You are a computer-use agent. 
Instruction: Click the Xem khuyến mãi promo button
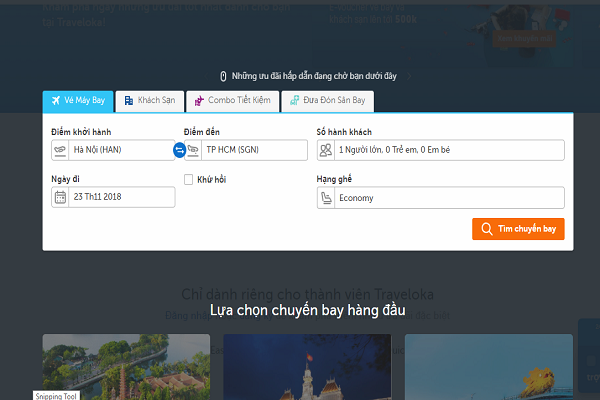coord(524,39)
